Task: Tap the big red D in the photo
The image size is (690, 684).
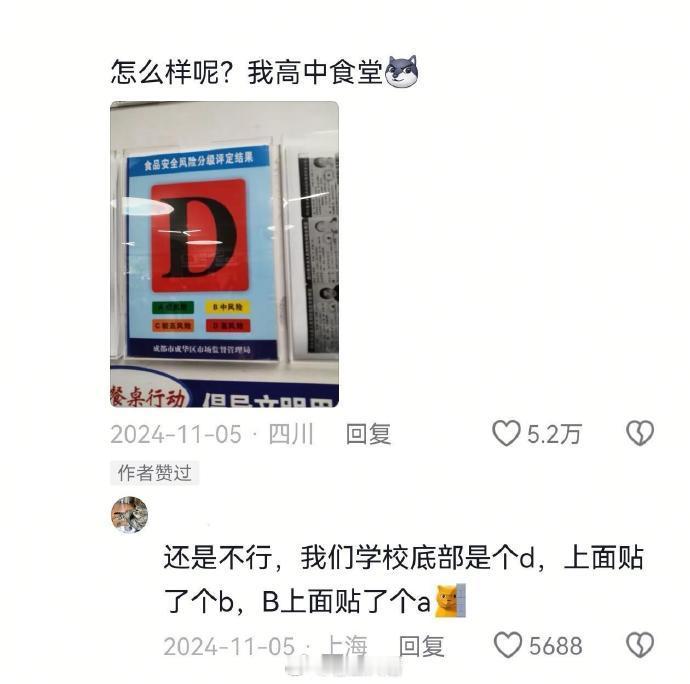Action: pyautogui.click(x=198, y=236)
